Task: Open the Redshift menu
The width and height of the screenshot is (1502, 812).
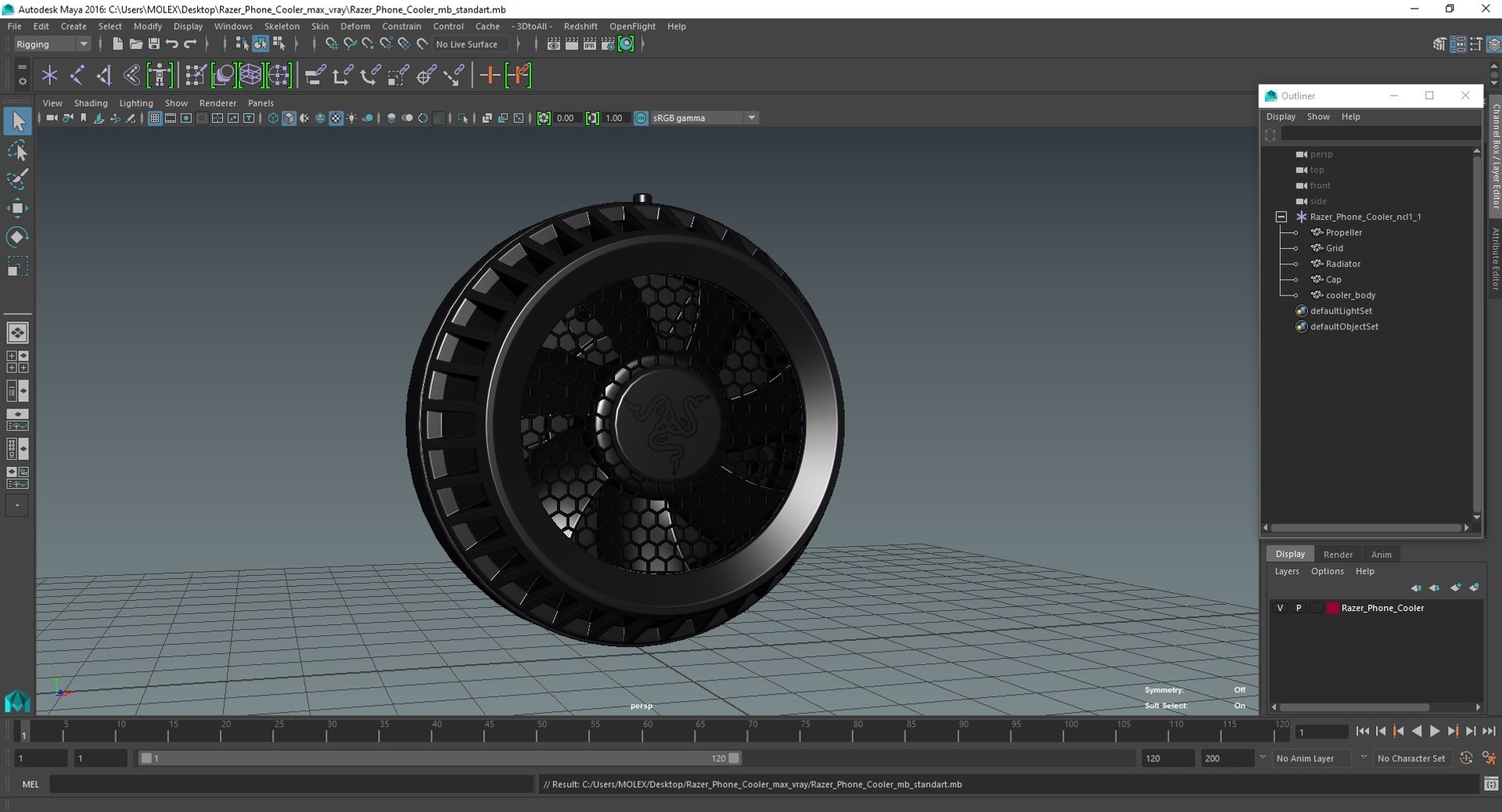Action: 580,27
